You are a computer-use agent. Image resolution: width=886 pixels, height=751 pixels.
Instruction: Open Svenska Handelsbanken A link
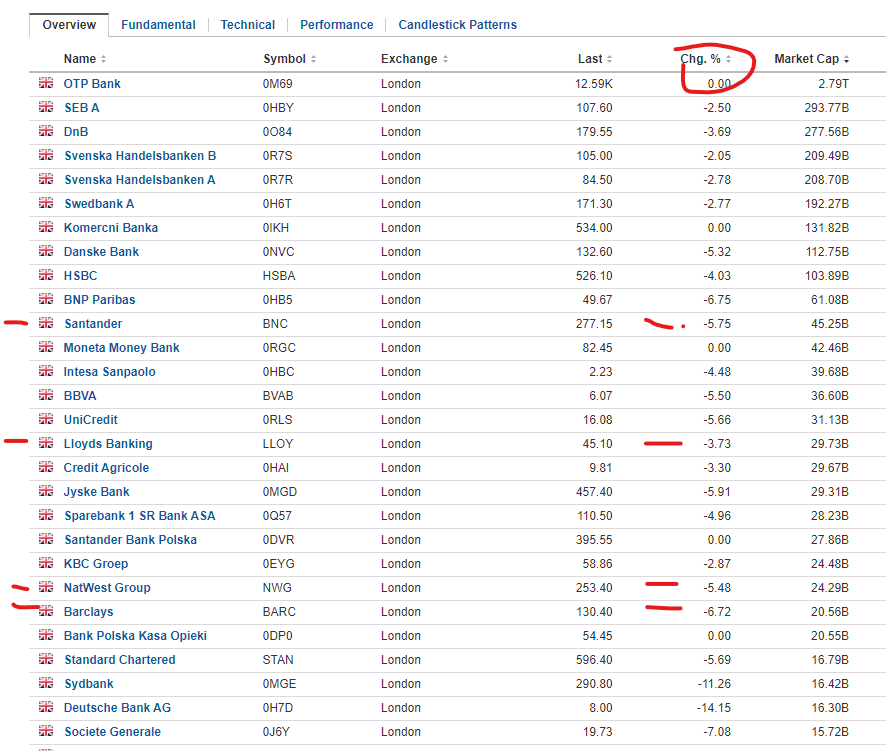click(x=140, y=180)
